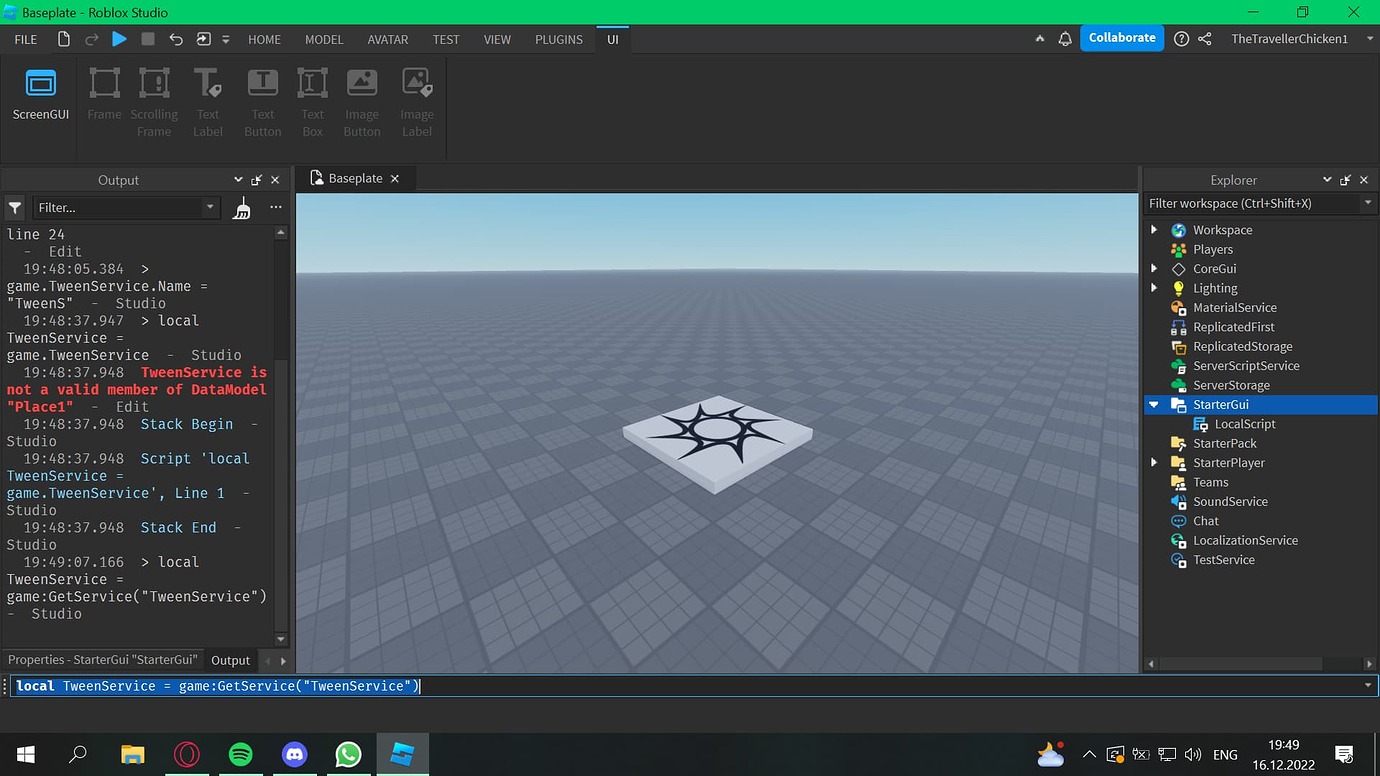Insert a Text Button
Image resolution: width=1380 pixels, height=776 pixels.
point(262,95)
